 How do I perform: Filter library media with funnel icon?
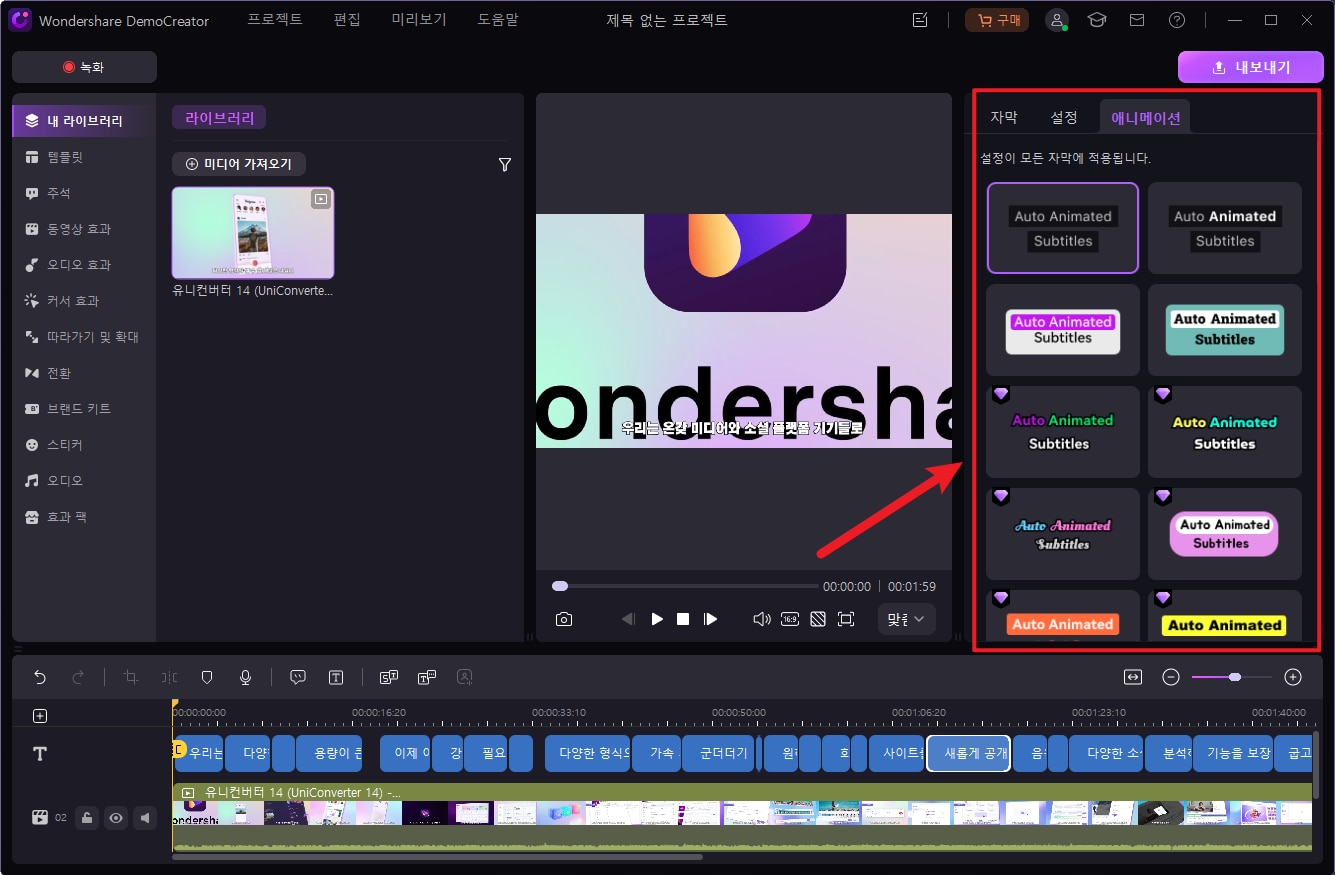(505, 165)
